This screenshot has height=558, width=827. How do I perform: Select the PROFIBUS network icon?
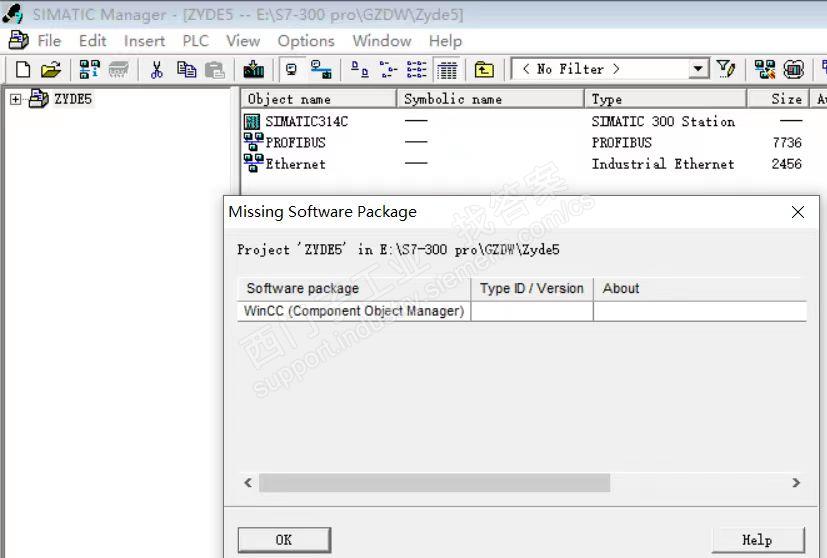point(254,142)
